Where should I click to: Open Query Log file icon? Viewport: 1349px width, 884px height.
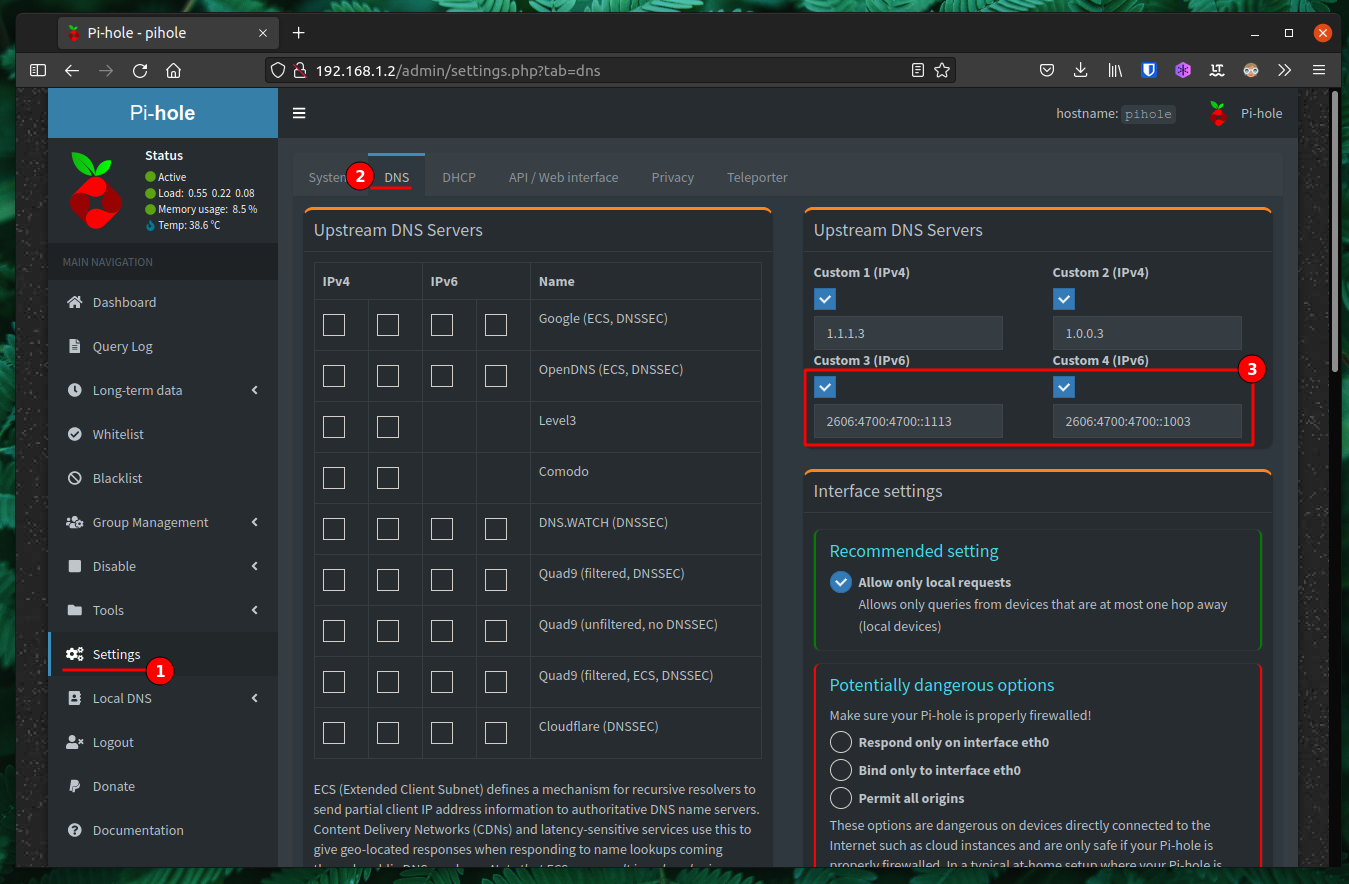coord(74,346)
